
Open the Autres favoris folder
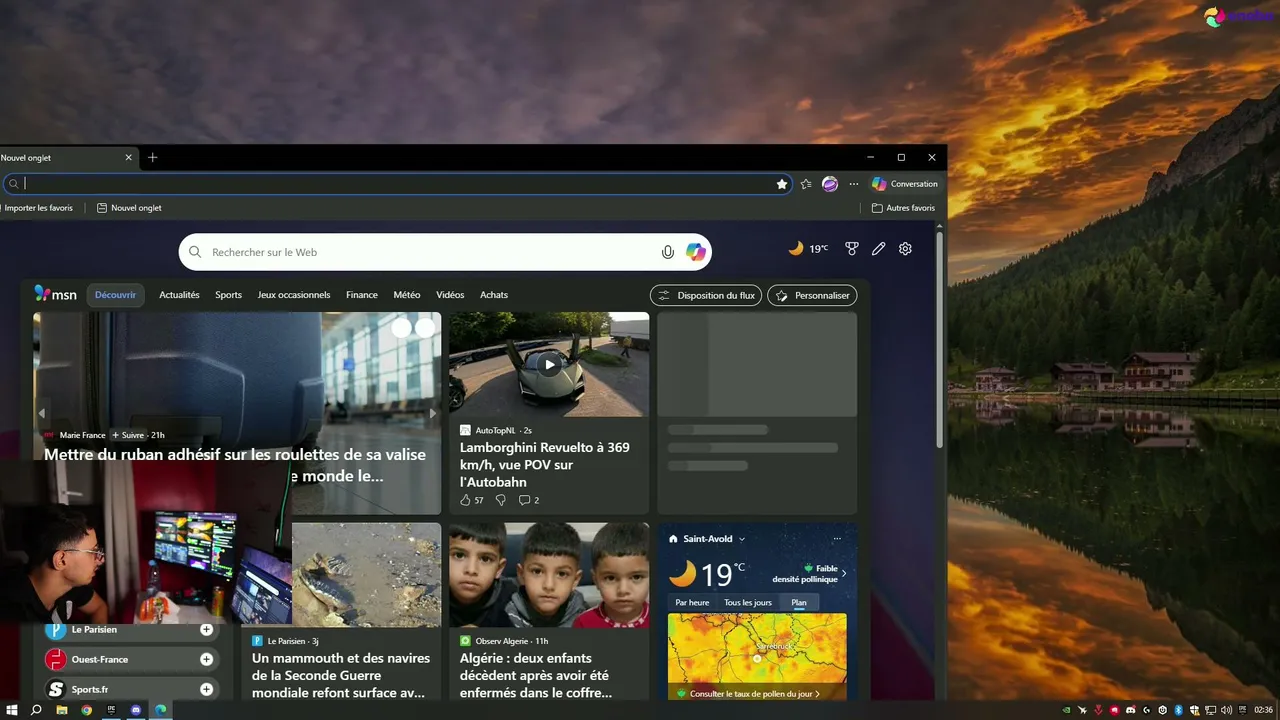903,208
